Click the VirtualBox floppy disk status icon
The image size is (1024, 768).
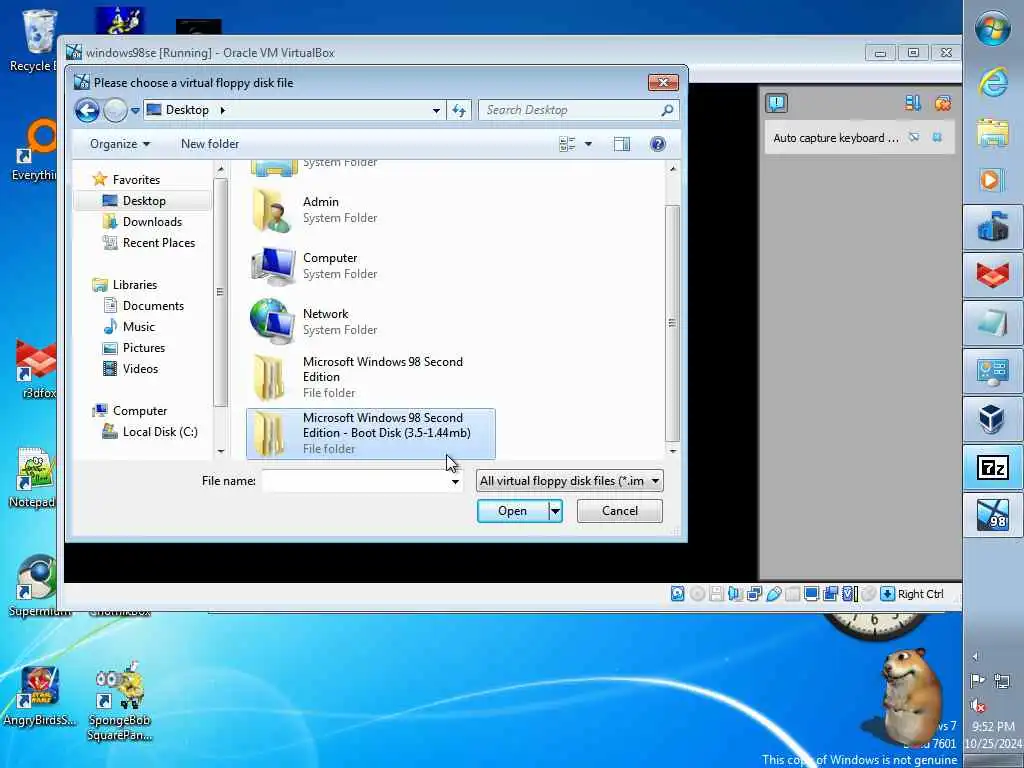click(x=716, y=594)
